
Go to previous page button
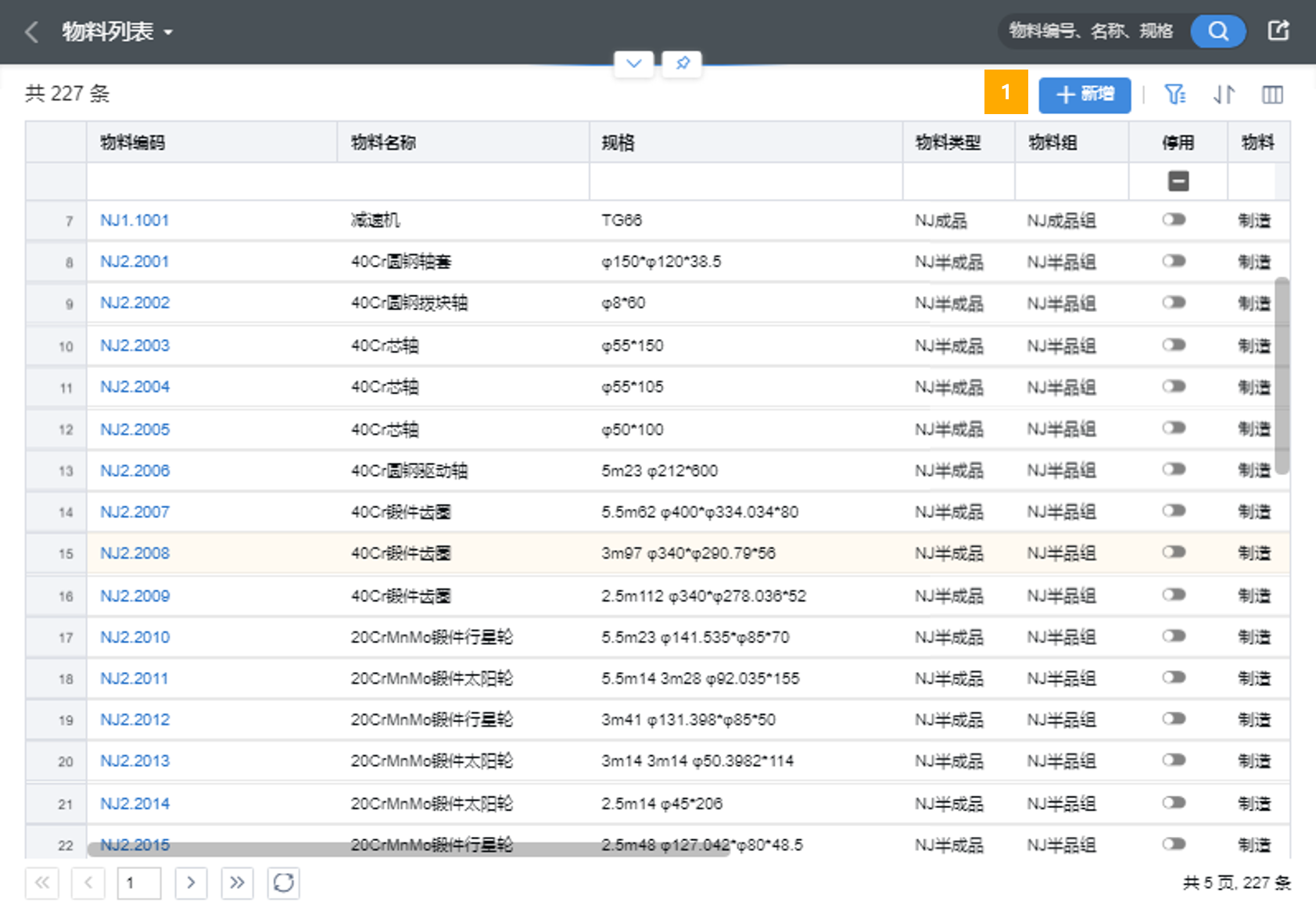[88, 883]
